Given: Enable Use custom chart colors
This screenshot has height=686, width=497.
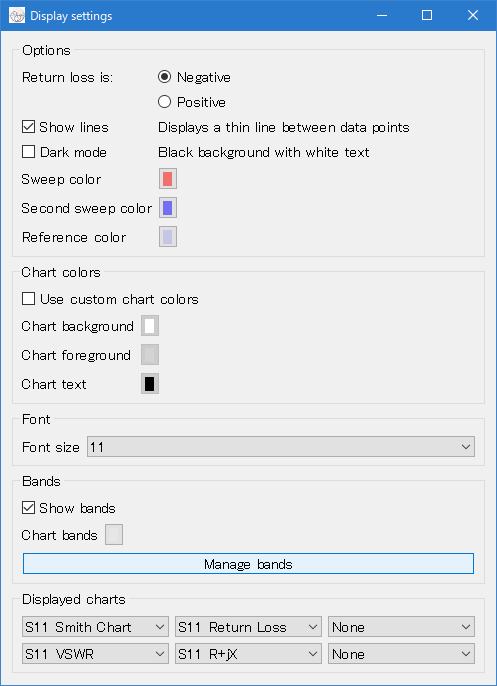Looking at the screenshot, I should (28, 299).
